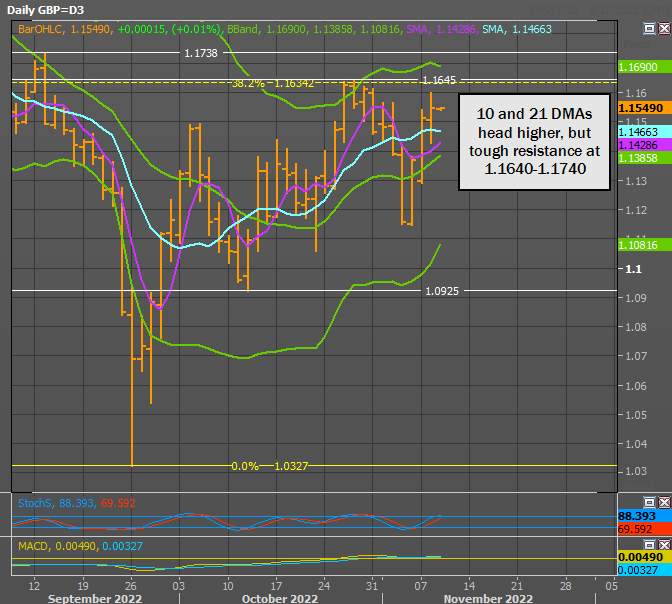Screen dimensions: 672x604
Task: Close the main price chart pane
Action: tap(664, 29)
